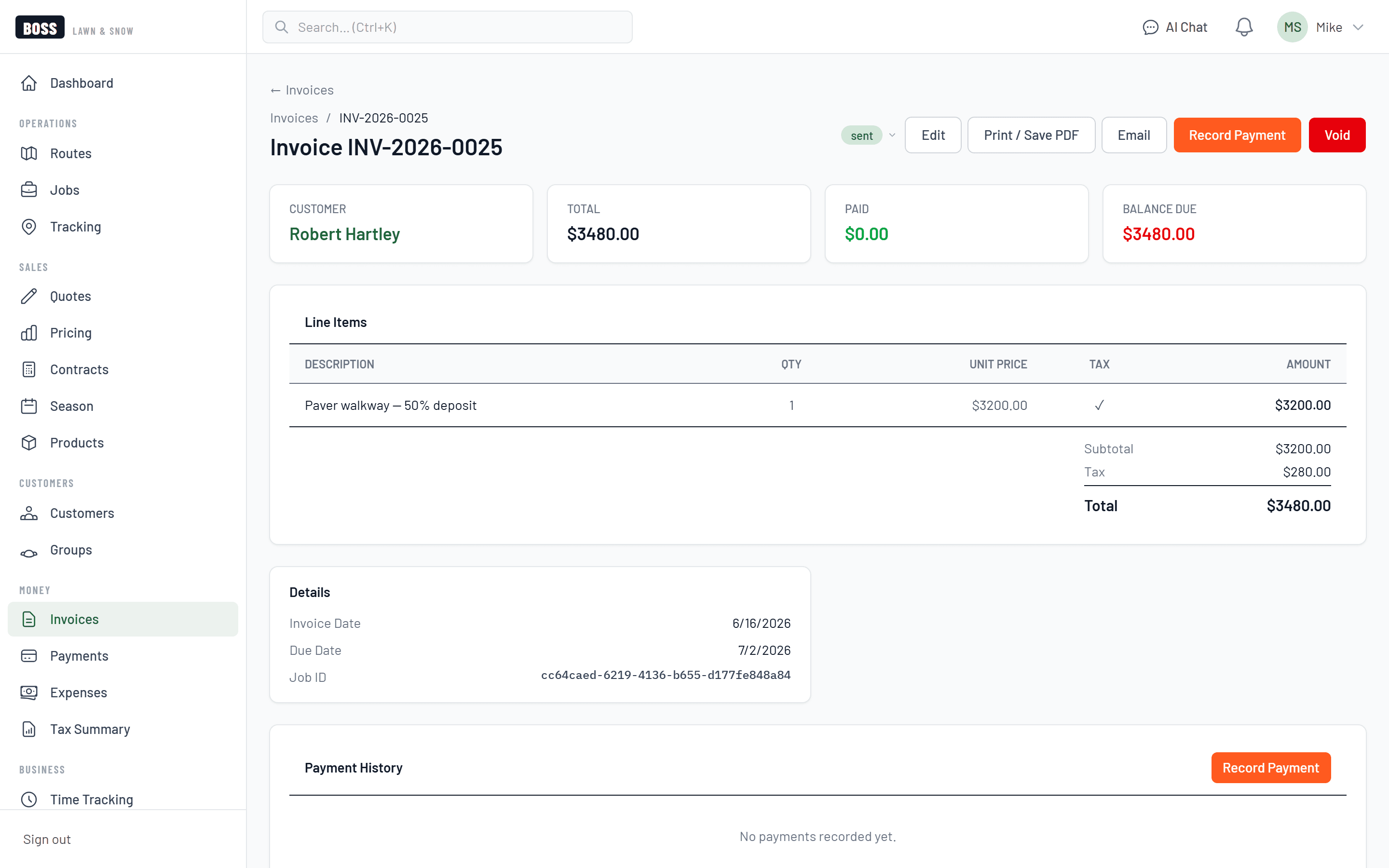1389x868 pixels.
Task: Open the Dashboard menu item
Action: tap(123, 83)
